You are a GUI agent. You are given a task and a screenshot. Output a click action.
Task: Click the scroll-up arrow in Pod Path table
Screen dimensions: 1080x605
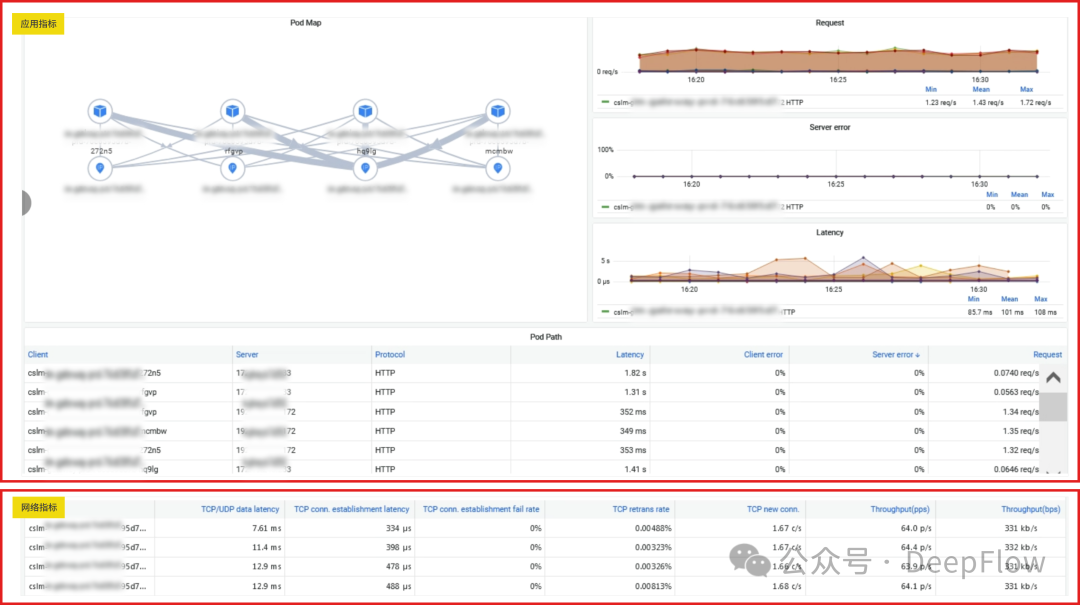1053,378
